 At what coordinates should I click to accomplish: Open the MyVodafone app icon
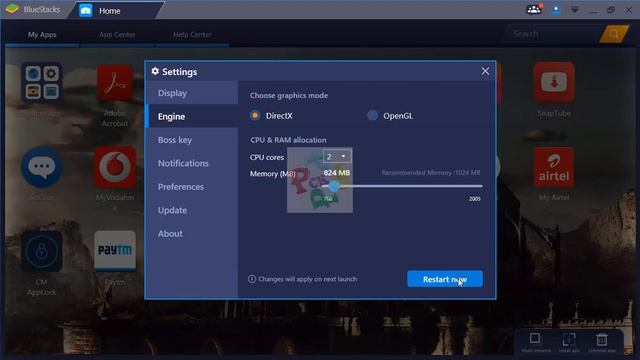pyautogui.click(x=115, y=167)
